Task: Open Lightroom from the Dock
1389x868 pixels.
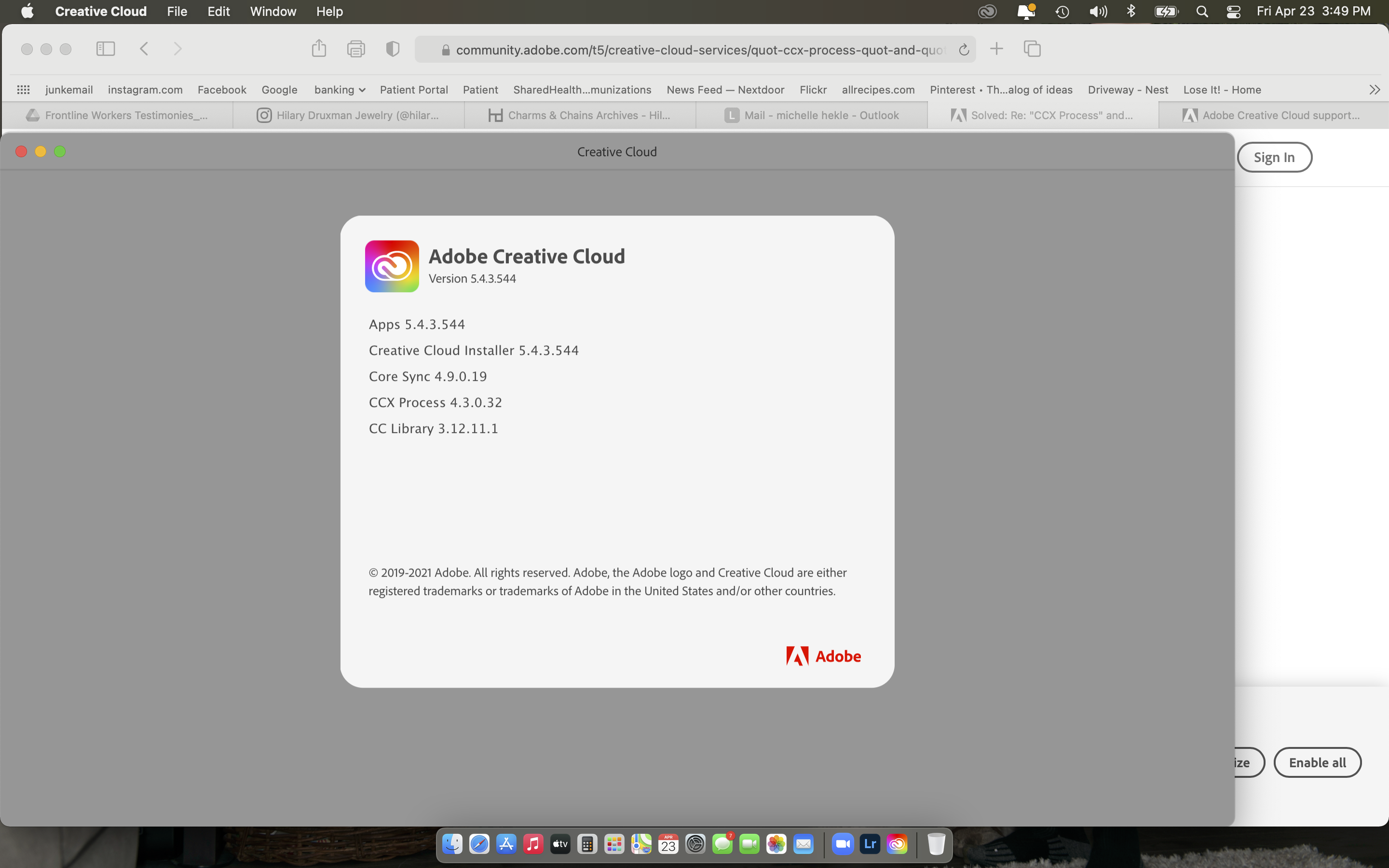Action: tap(869, 844)
